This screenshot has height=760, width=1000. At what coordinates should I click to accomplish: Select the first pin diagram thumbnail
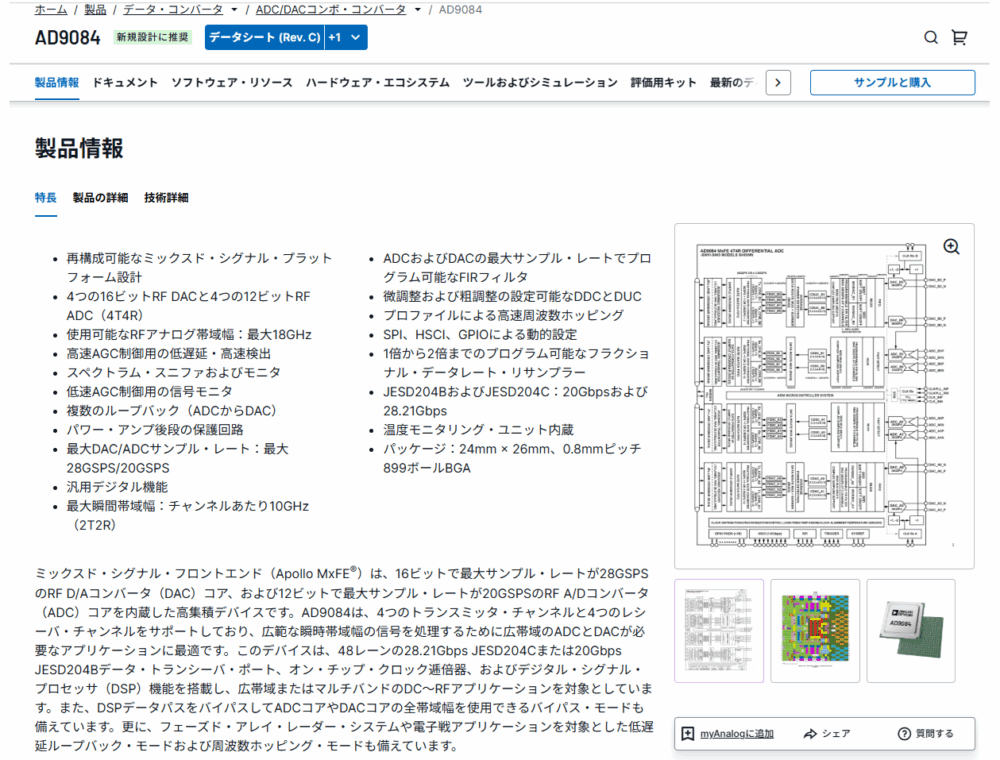pos(719,631)
